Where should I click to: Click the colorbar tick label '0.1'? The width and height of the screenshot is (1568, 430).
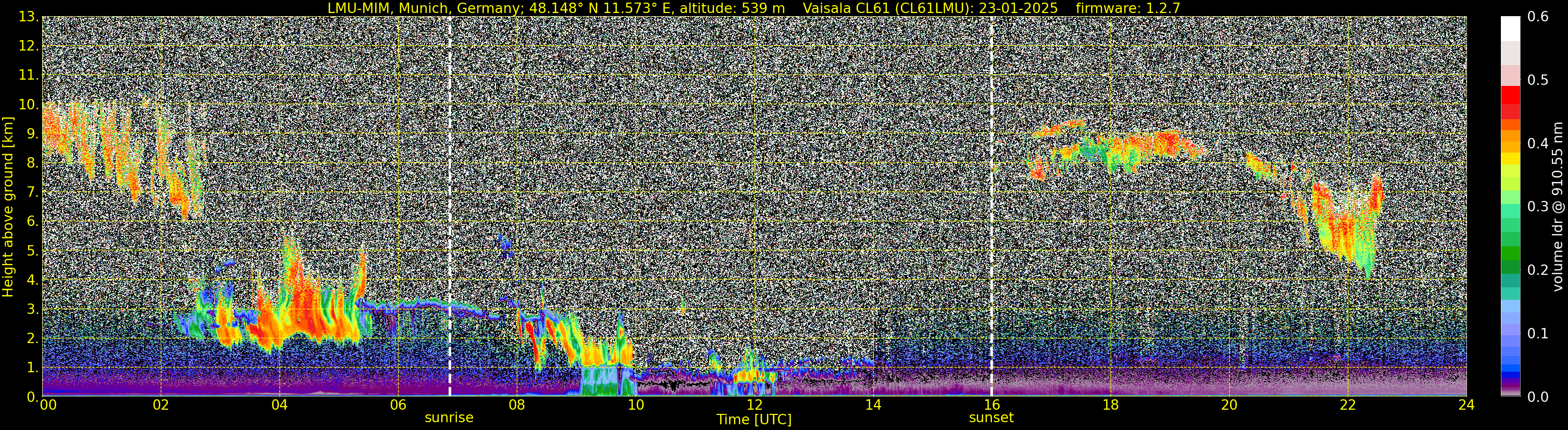(x=1538, y=334)
